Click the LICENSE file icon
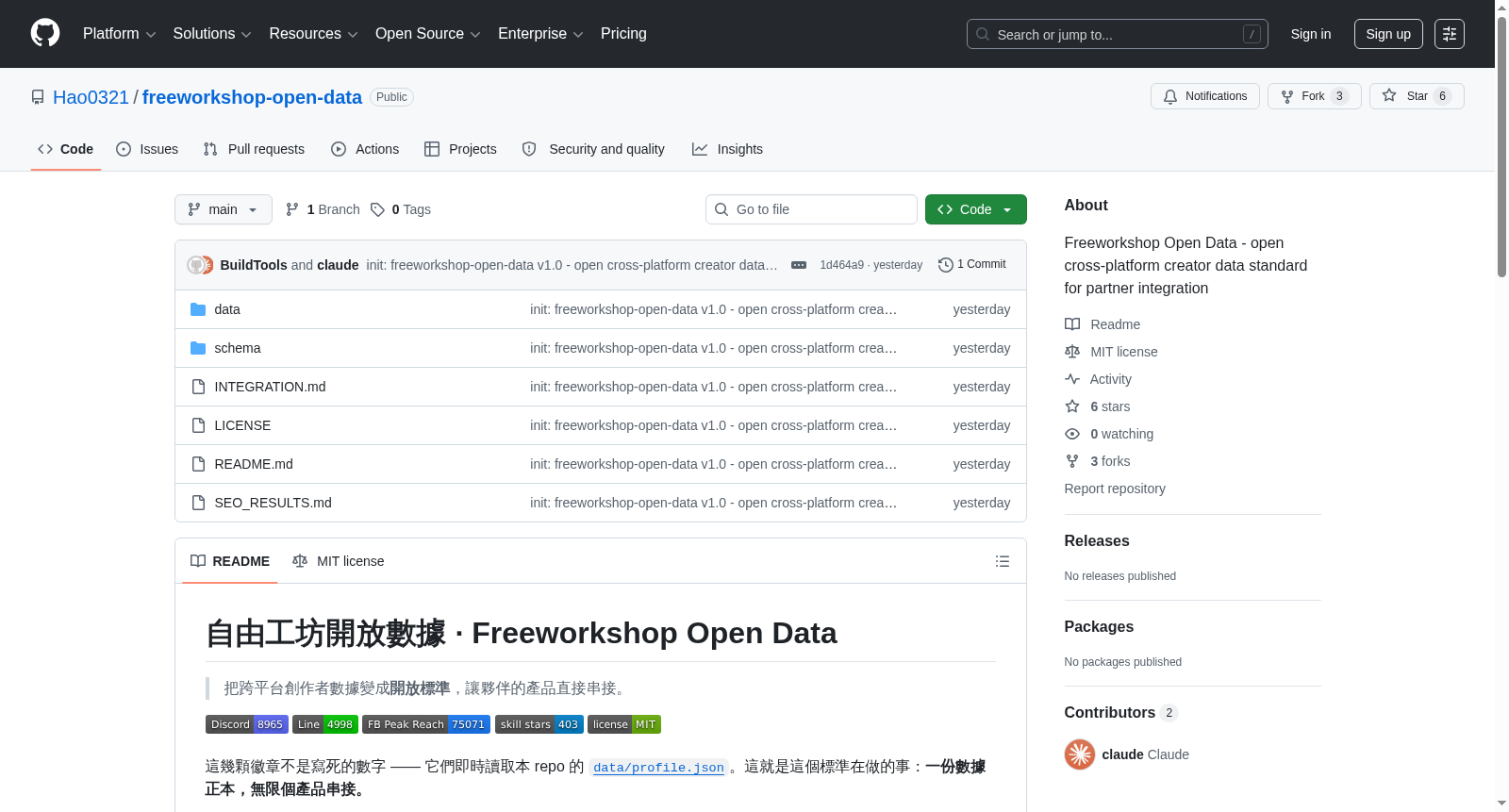The height and width of the screenshot is (812, 1509). [198, 425]
